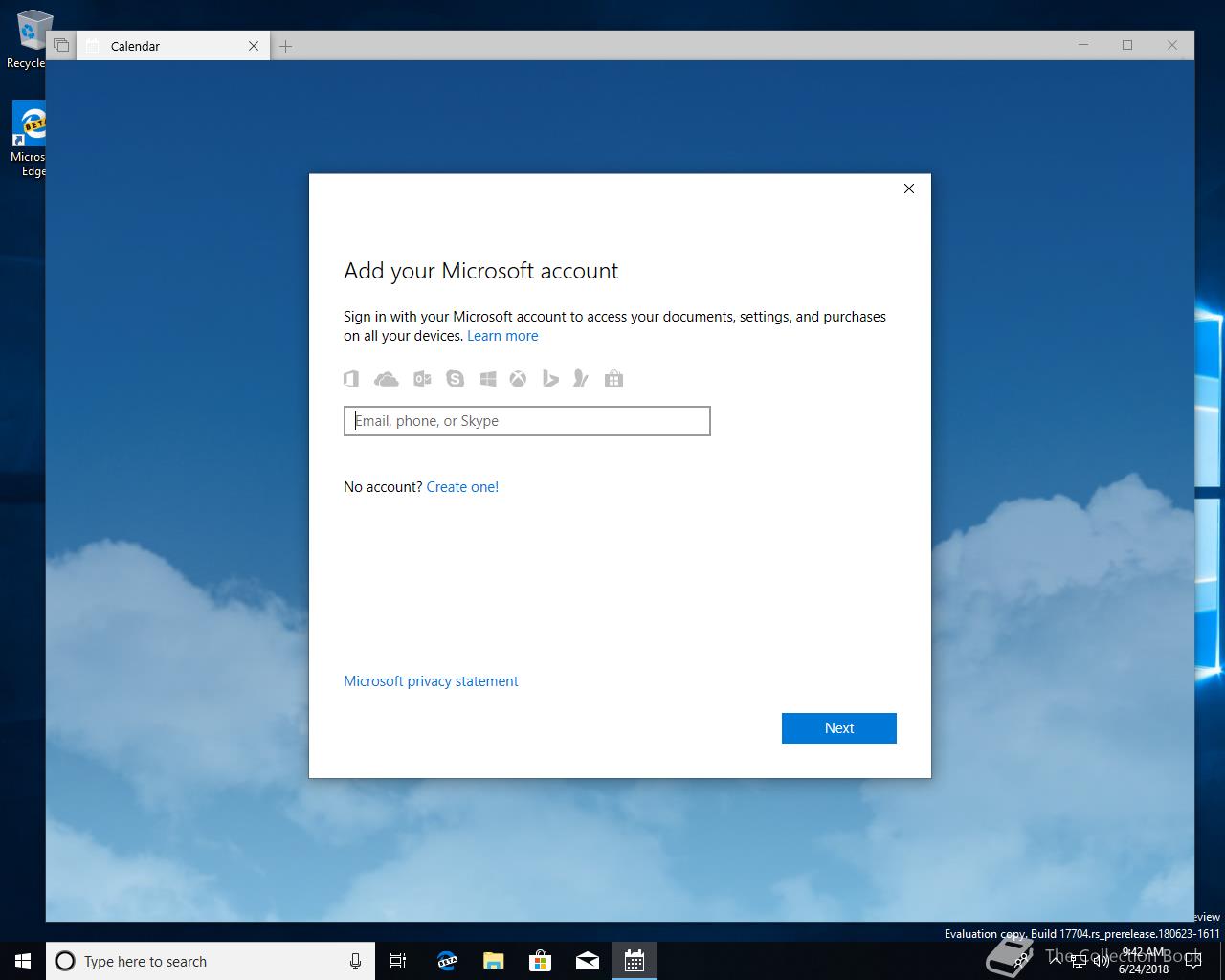Launch Edge Beta from the taskbar
1225x980 pixels.
click(x=446, y=961)
